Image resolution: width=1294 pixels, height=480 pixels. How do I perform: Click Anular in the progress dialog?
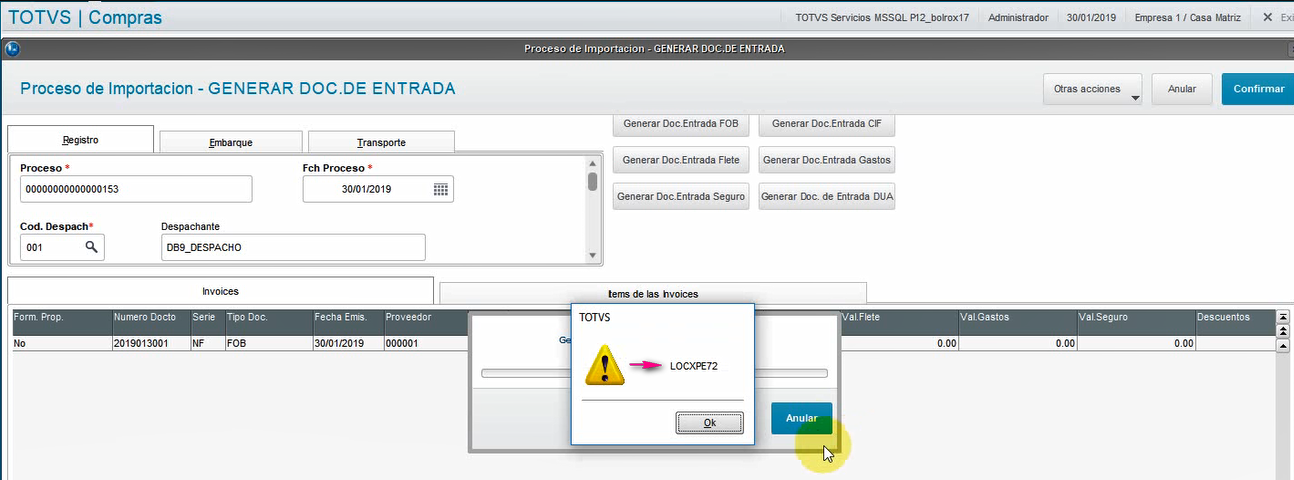[801, 418]
